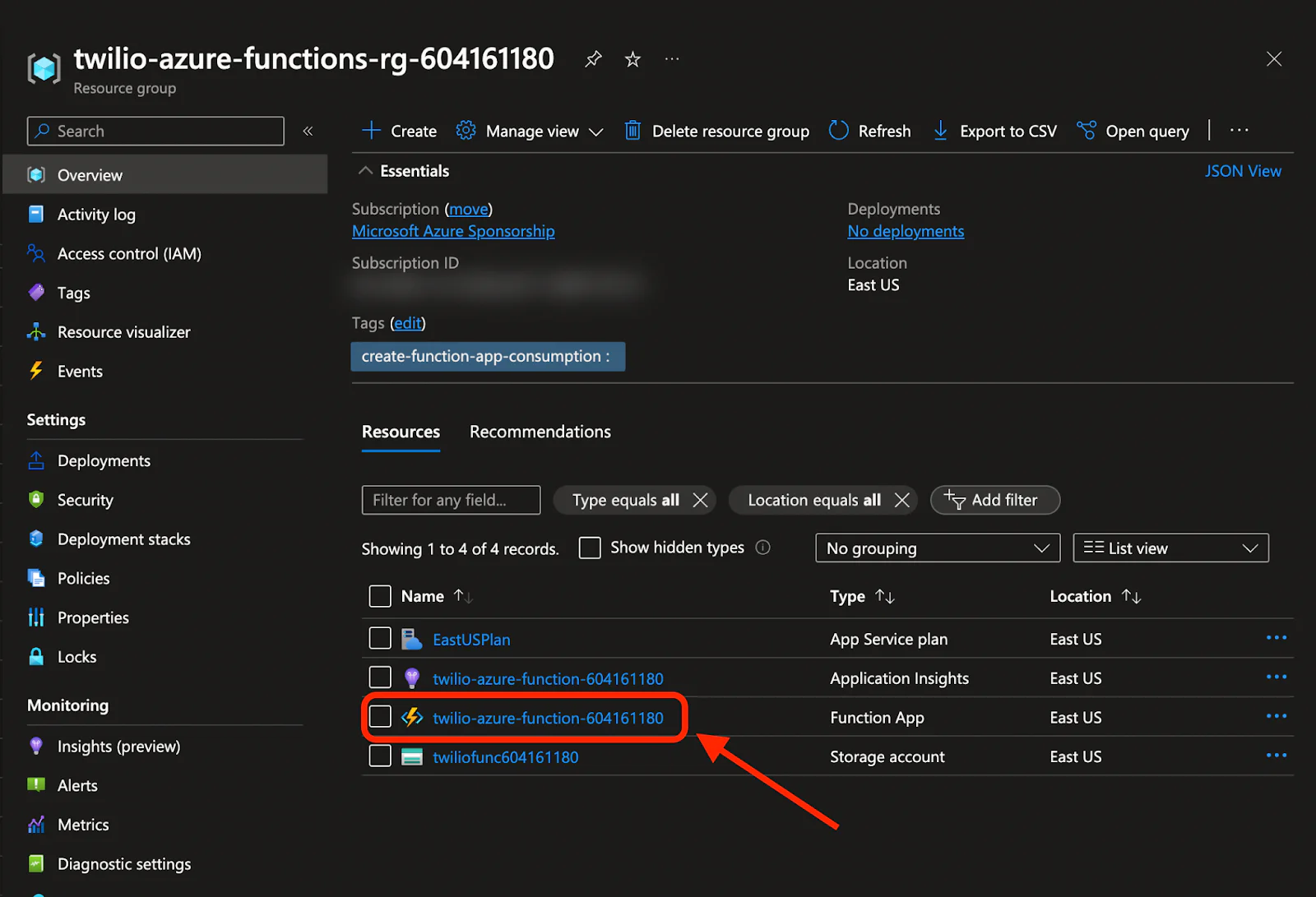Open Activity log in the sidebar

[96, 215]
